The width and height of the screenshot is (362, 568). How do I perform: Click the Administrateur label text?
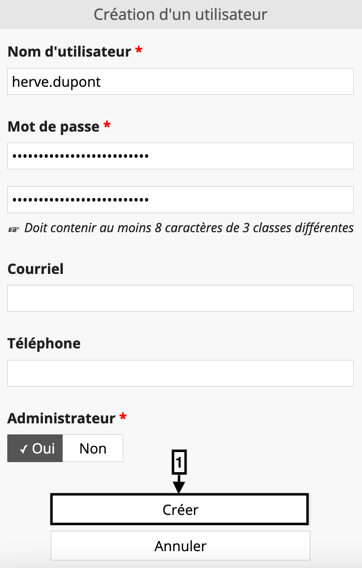pos(61,418)
